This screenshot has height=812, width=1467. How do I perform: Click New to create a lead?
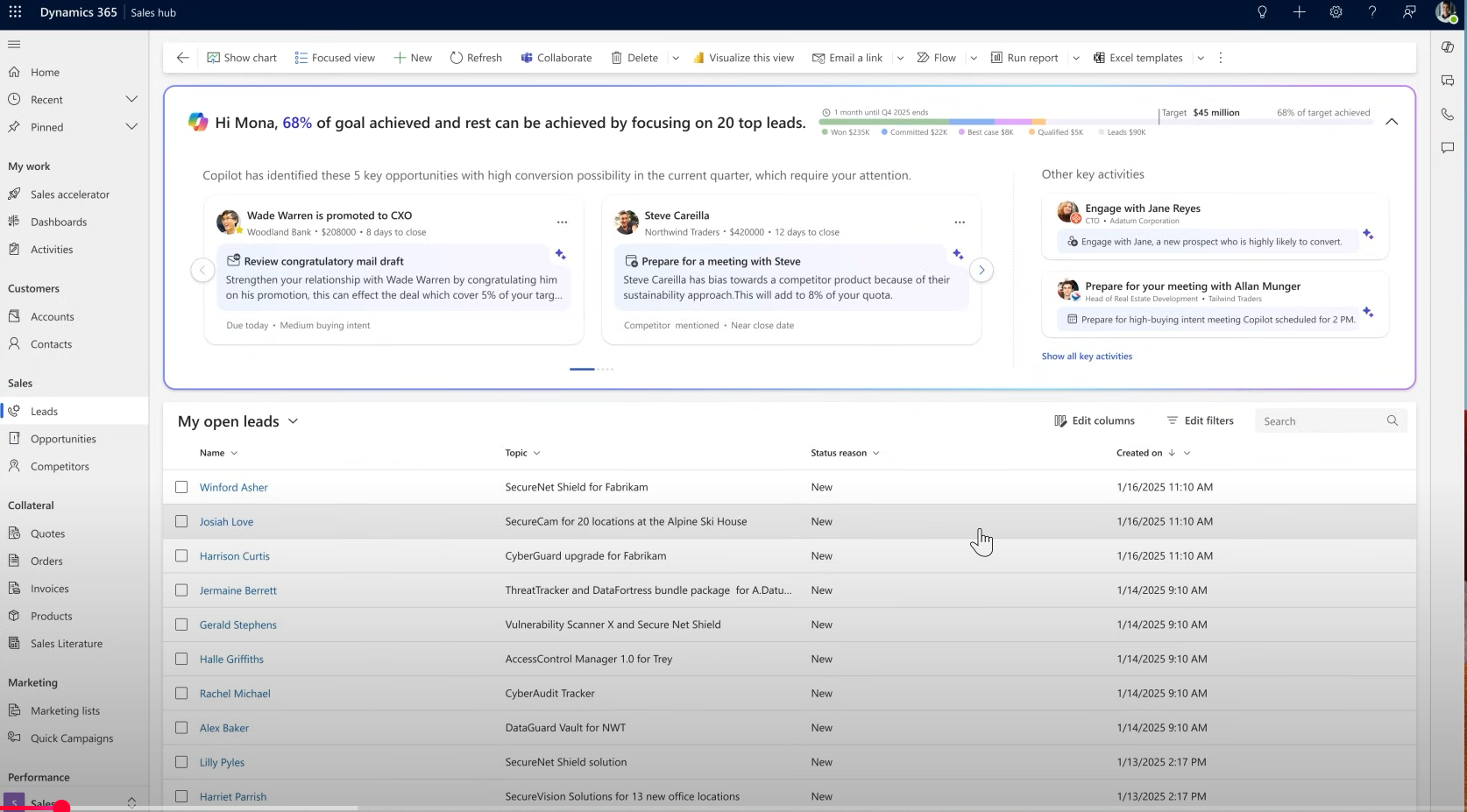(x=413, y=58)
